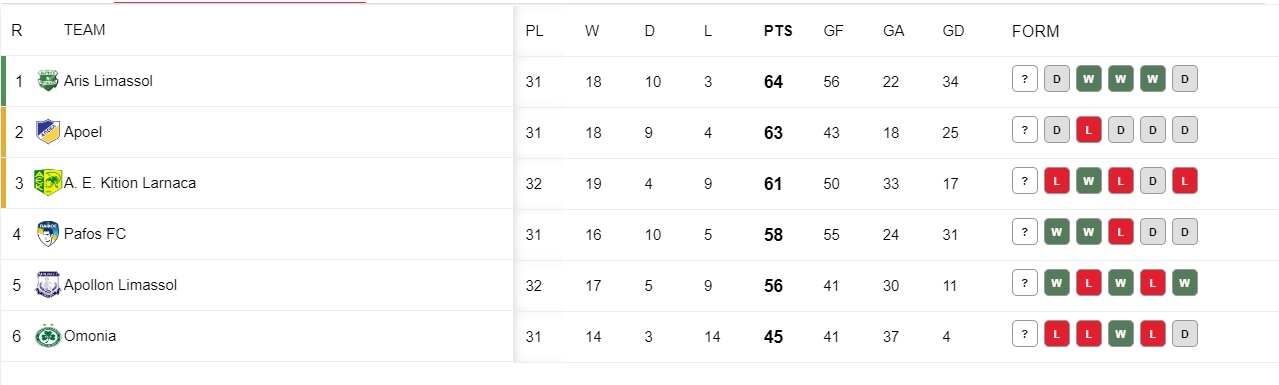The image size is (1279, 385).
Task: Click Aris Limassol's 64 points value
Action: (x=773, y=82)
